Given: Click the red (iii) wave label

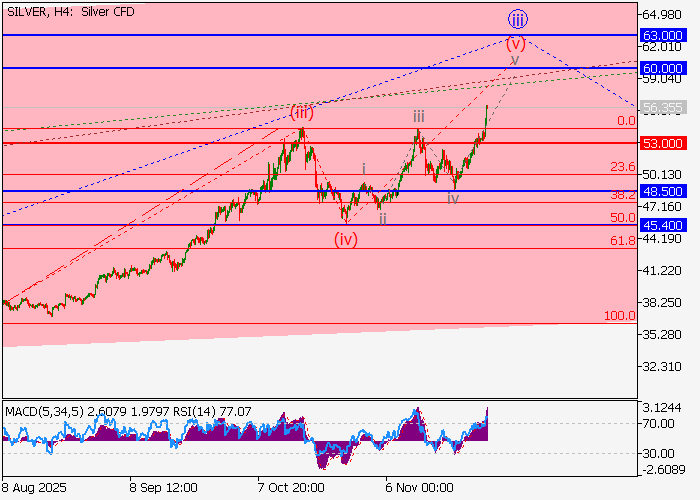Looking at the screenshot, I should point(302,112).
